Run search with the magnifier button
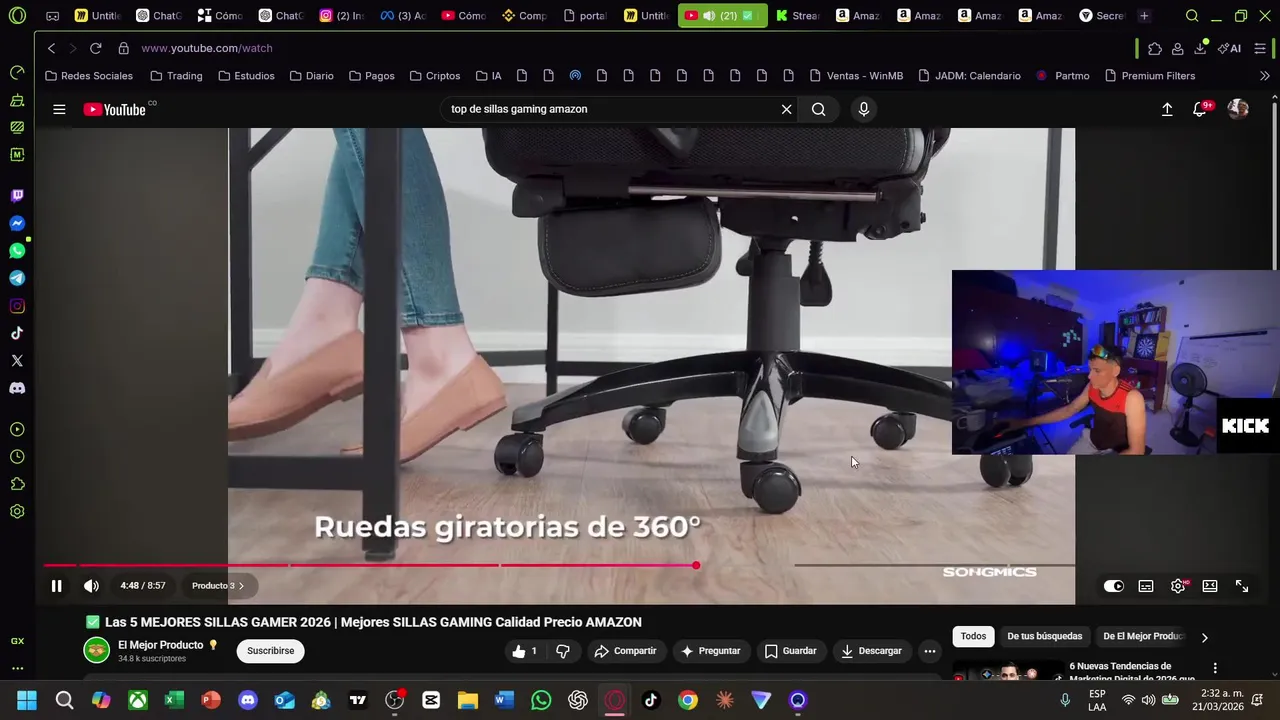Image resolution: width=1280 pixels, height=720 pixels. pyautogui.click(x=819, y=109)
